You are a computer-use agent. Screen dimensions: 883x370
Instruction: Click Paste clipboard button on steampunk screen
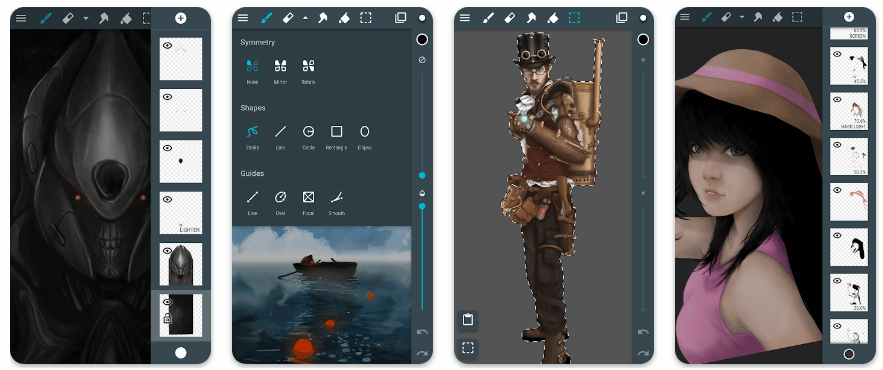[x=468, y=320]
